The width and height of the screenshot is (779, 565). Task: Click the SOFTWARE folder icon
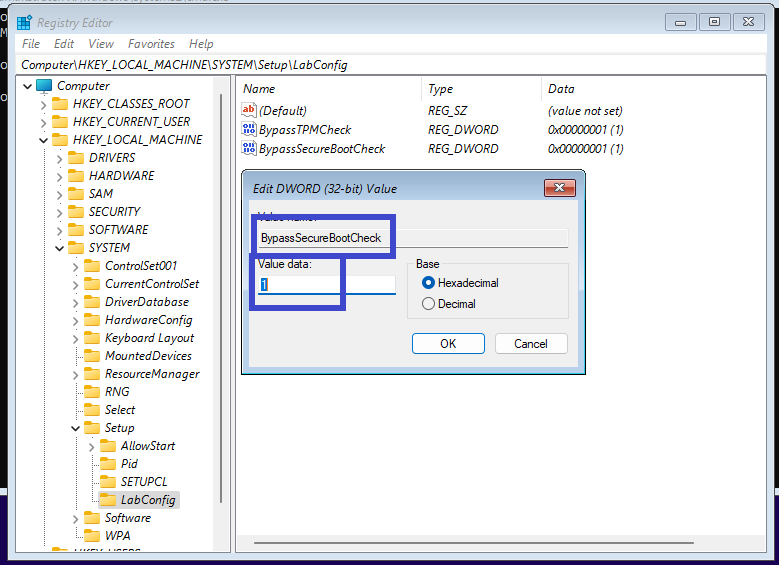pos(76,230)
